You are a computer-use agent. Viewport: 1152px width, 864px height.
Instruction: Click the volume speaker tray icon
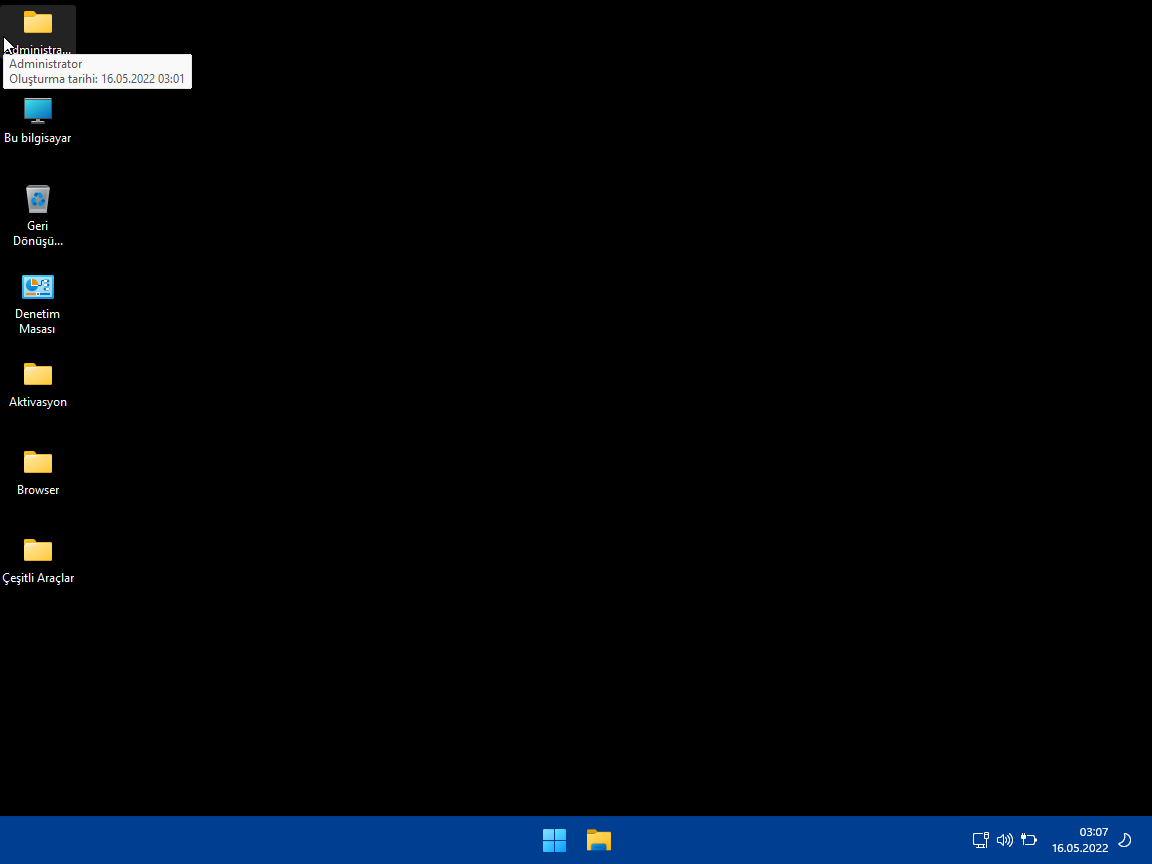1005,840
